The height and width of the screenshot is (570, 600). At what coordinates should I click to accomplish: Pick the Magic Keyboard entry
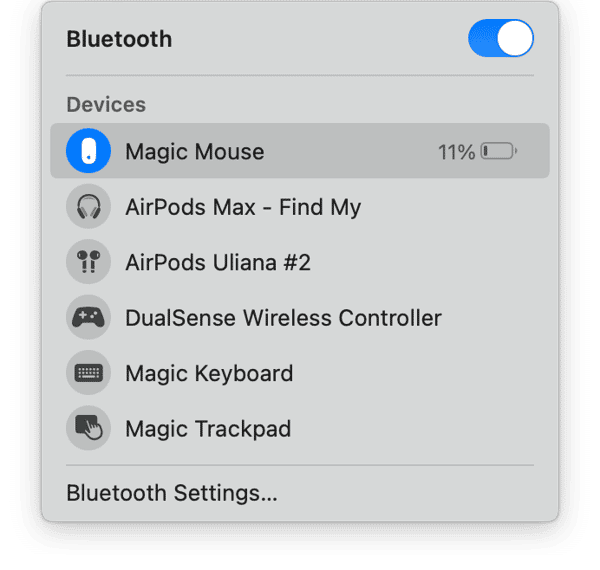tap(209, 374)
